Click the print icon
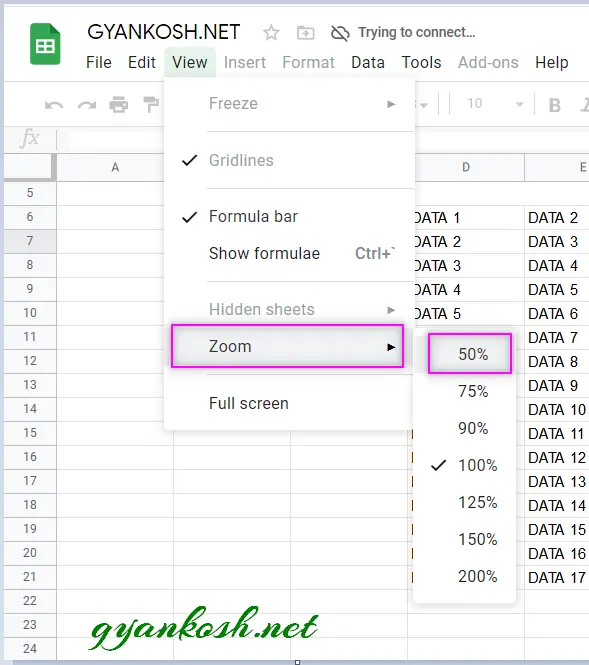This screenshot has width=589, height=665. (119, 104)
